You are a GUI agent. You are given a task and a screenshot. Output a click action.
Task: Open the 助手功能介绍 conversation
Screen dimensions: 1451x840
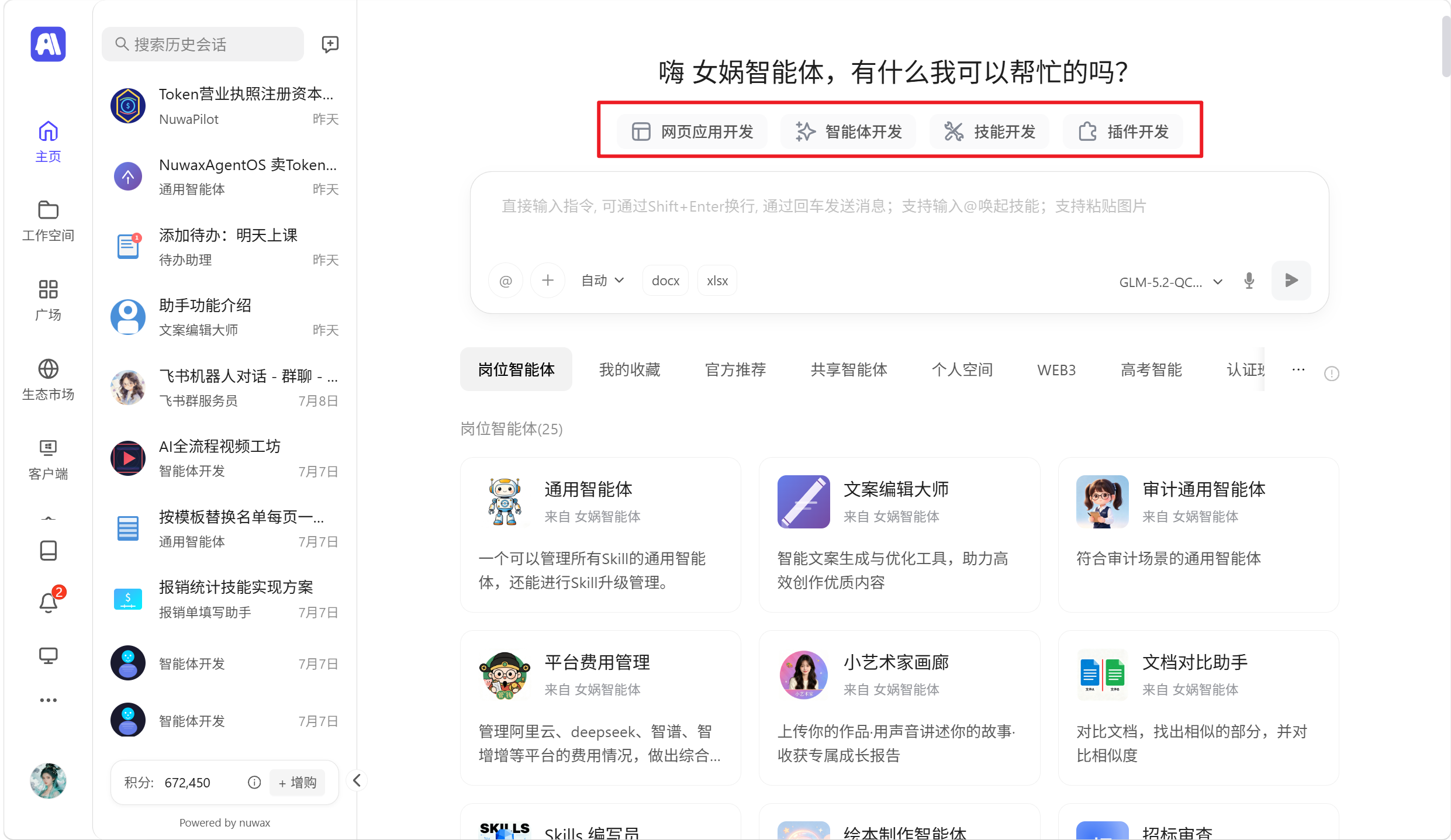point(224,317)
